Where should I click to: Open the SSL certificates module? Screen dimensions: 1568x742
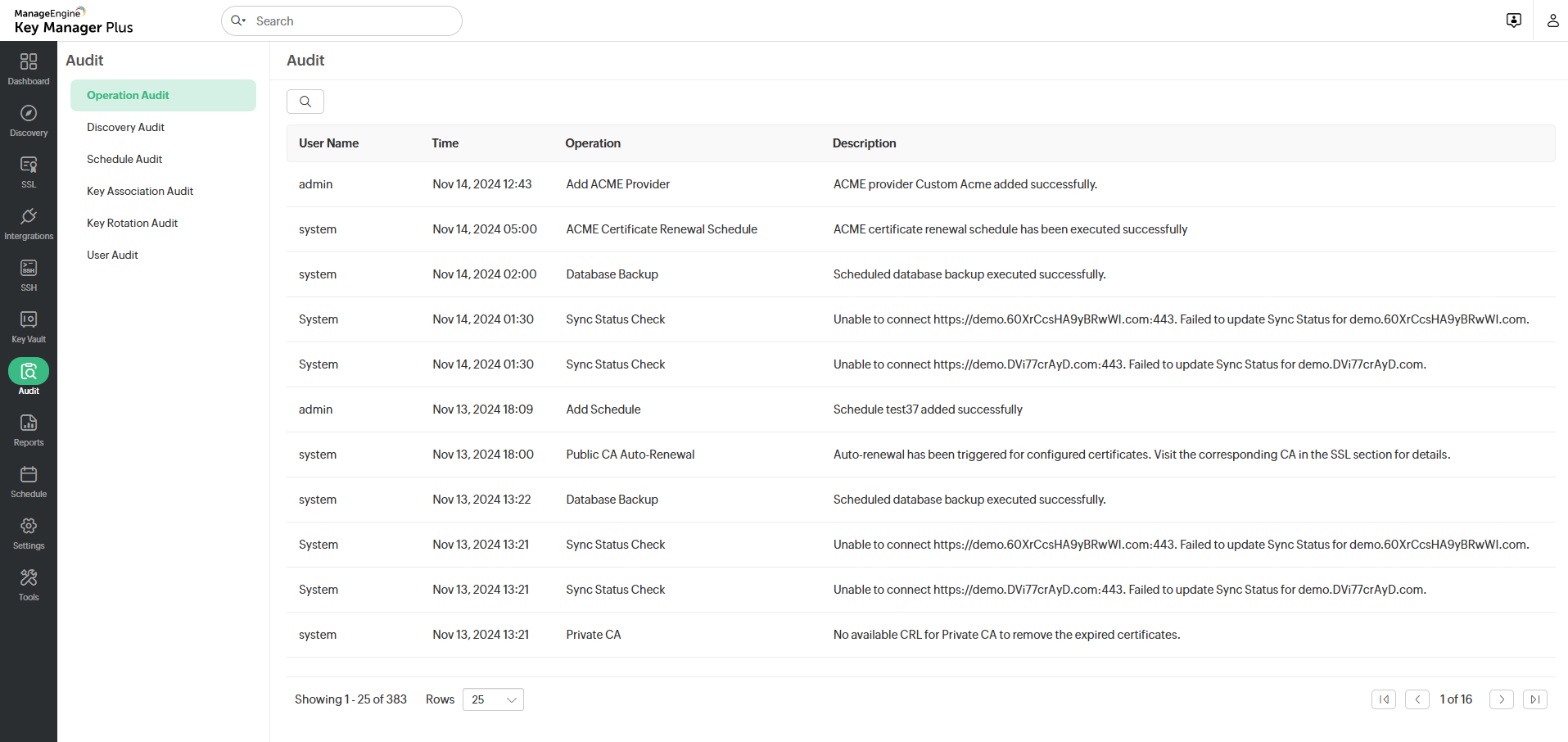(x=29, y=172)
